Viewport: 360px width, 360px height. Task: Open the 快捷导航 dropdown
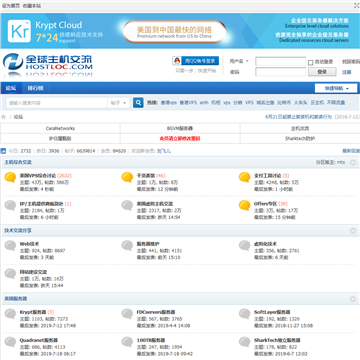click(336, 88)
